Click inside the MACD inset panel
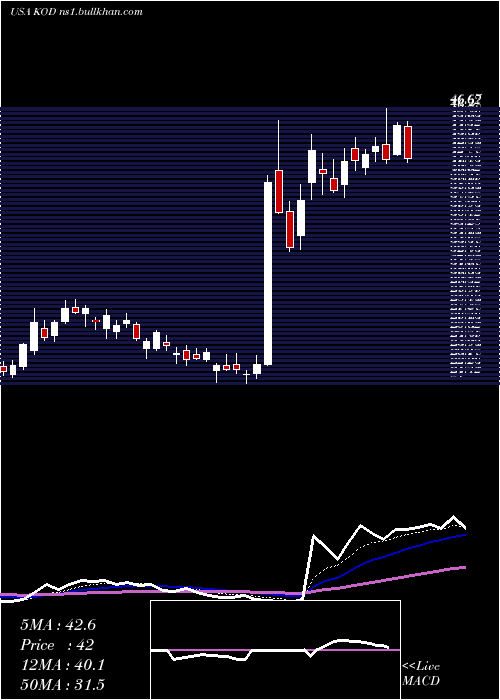Image resolution: width=500 pixels, height=700 pixels. [275, 650]
